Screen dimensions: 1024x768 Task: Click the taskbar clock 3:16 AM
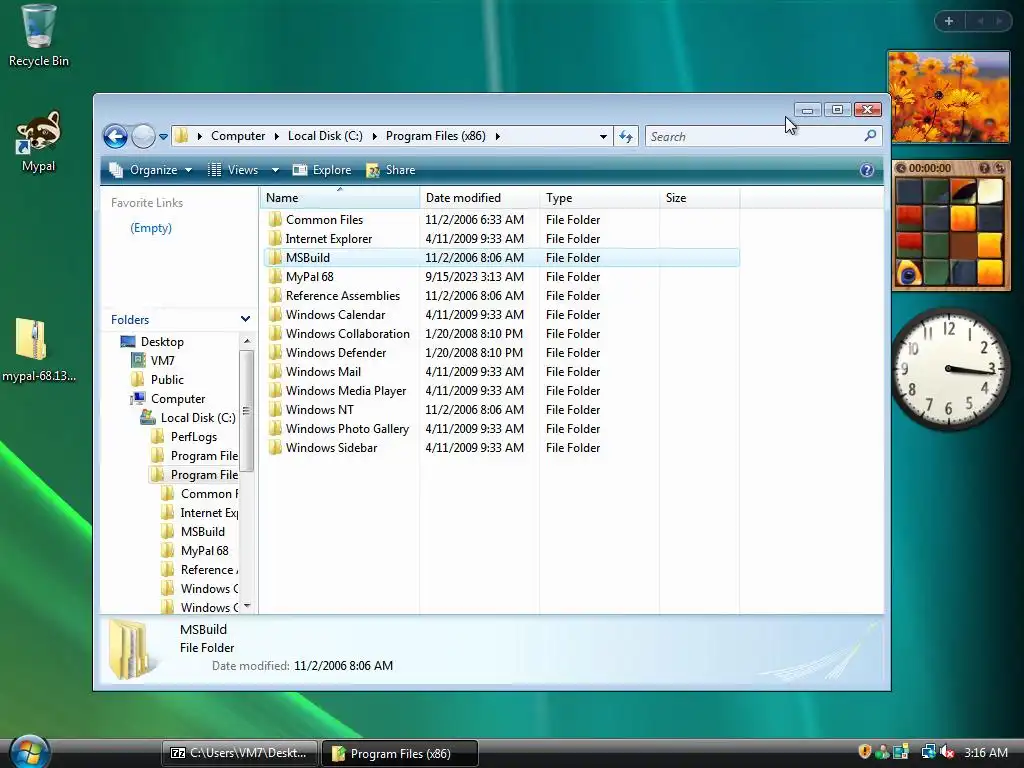coord(985,752)
